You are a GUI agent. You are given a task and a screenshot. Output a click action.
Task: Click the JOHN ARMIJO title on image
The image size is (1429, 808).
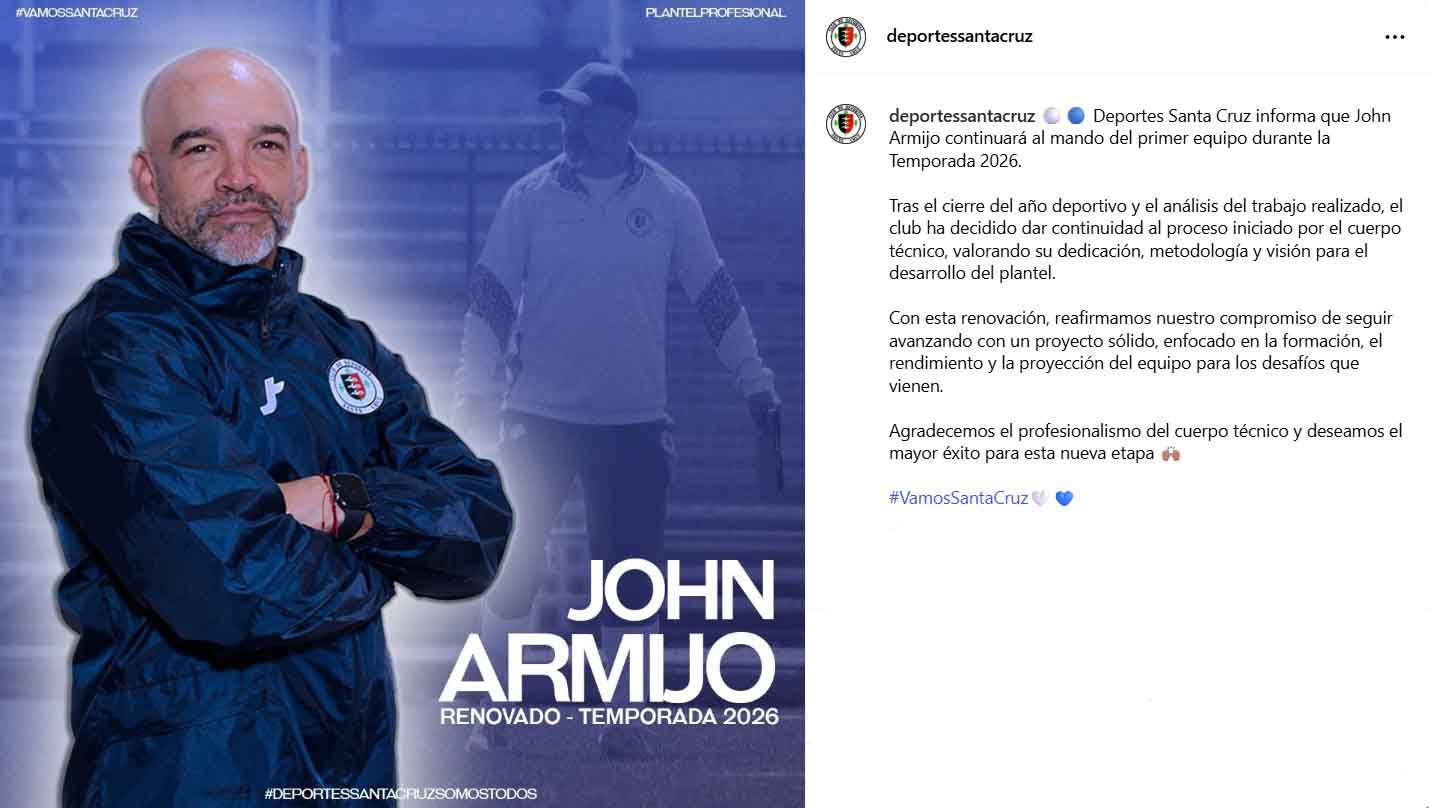pos(608,631)
